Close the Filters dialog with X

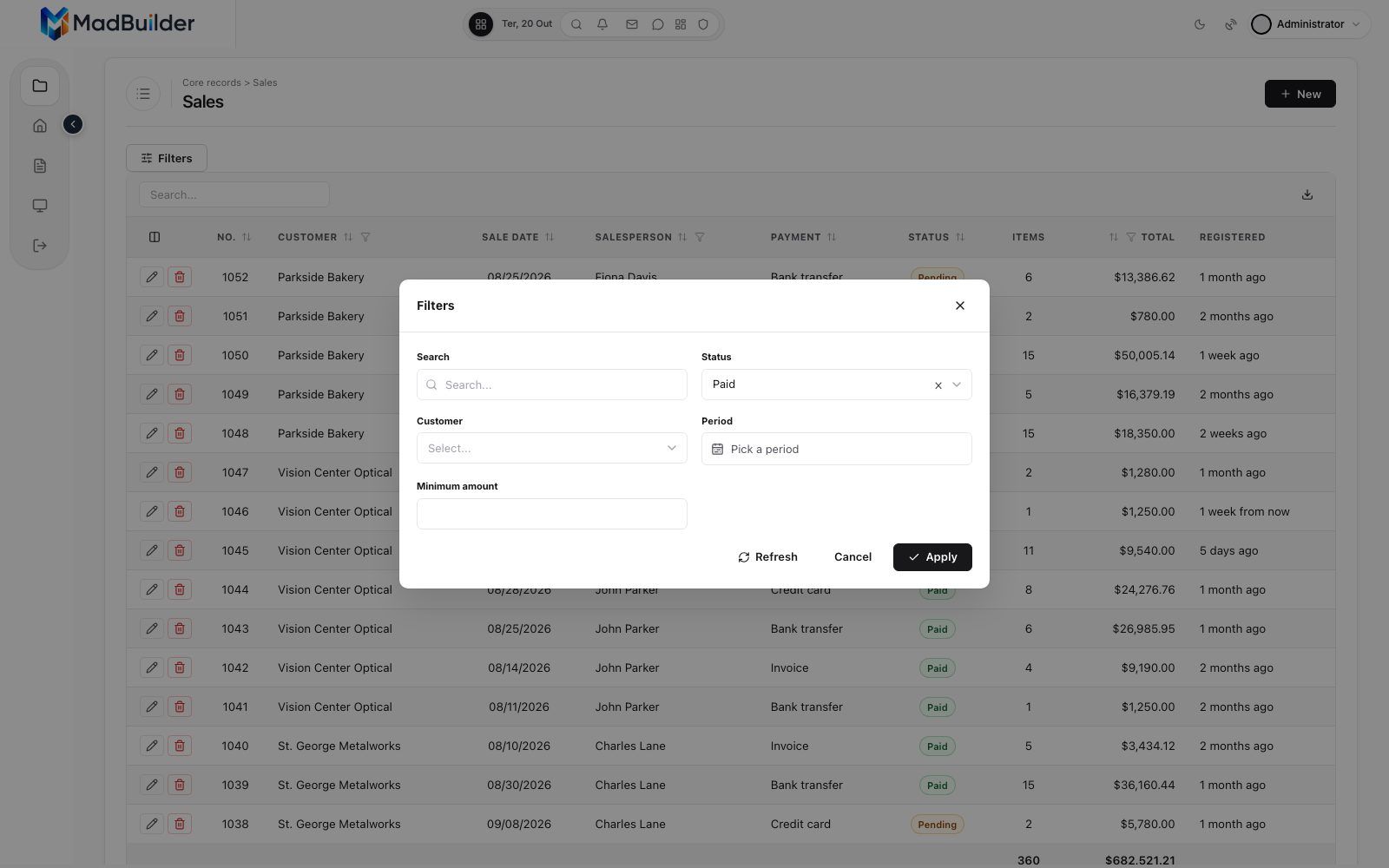959,306
